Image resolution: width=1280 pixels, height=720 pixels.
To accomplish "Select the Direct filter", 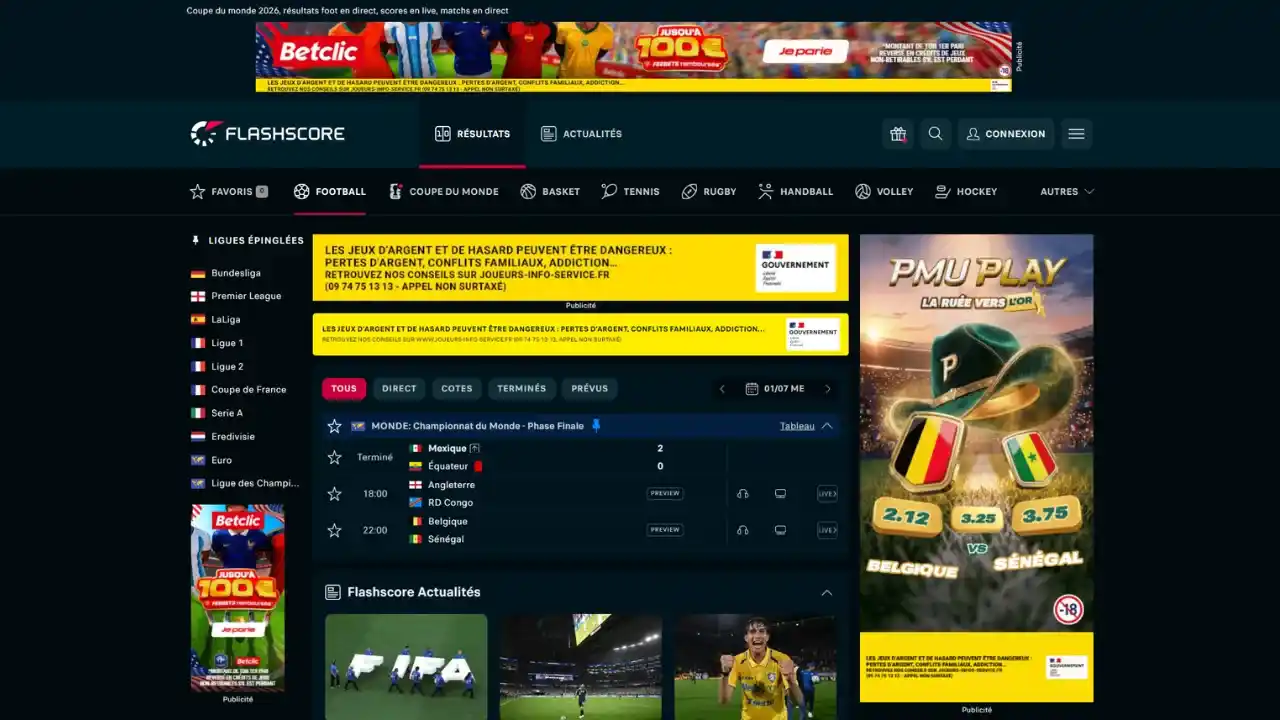I will tap(399, 389).
